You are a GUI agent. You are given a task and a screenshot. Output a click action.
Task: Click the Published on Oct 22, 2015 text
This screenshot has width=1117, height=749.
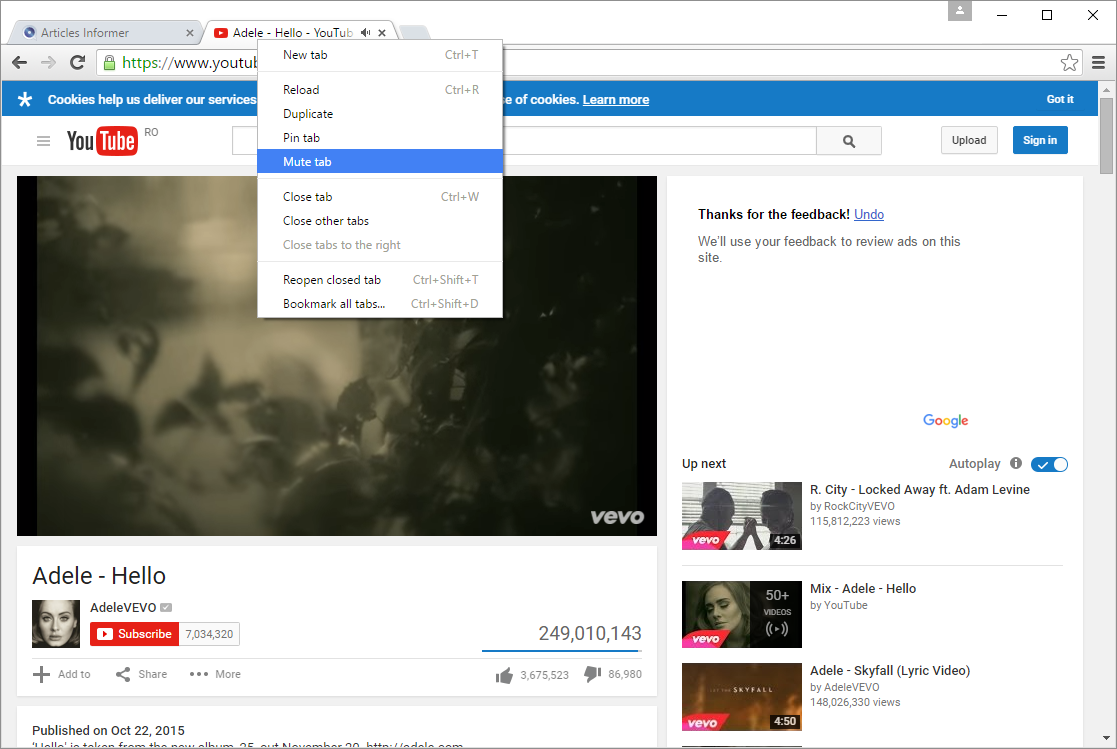(x=108, y=730)
